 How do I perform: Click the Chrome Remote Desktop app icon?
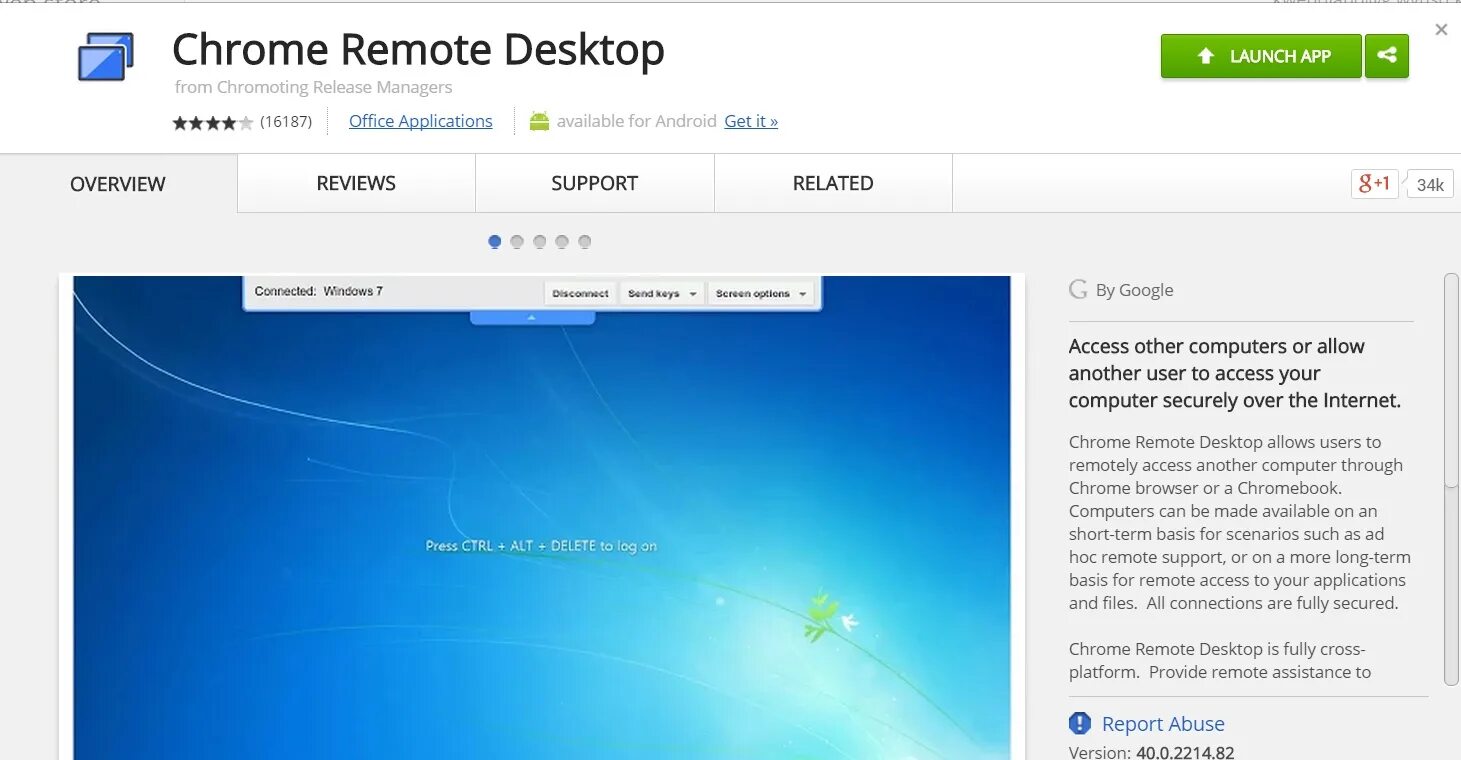(105, 56)
